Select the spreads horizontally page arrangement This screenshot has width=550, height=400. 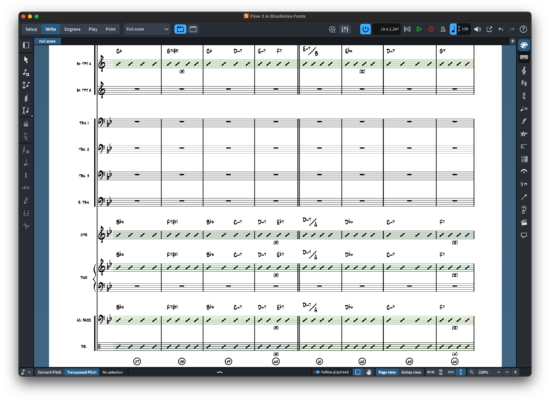(x=430, y=372)
